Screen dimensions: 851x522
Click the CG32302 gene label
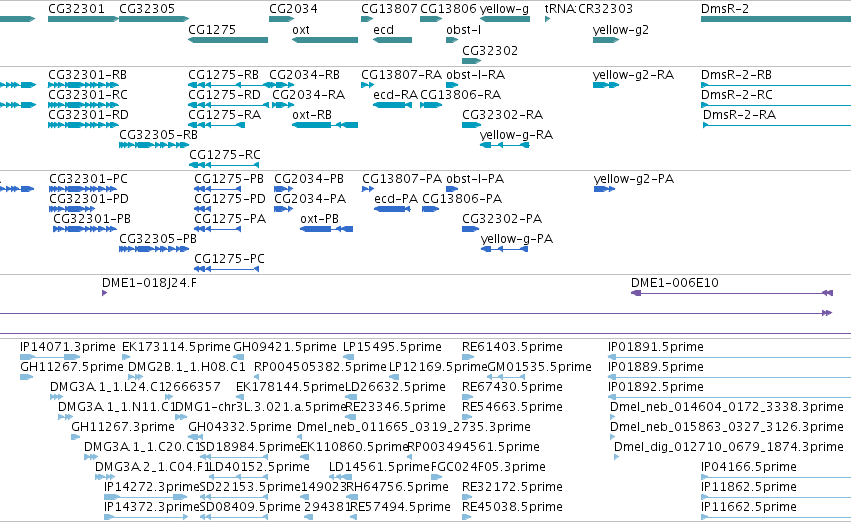click(490, 50)
